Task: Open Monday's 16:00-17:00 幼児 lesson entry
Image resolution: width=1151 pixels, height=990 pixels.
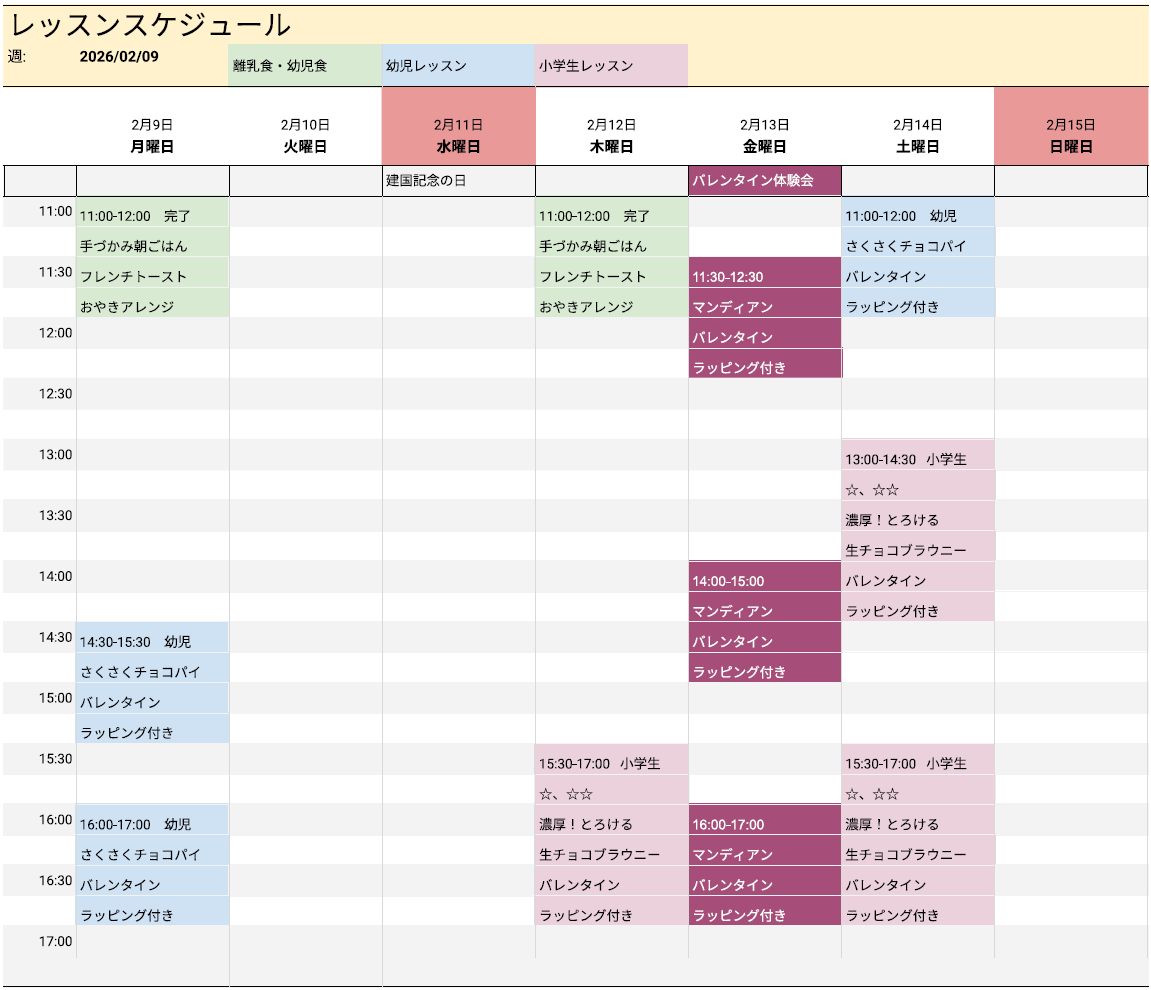Action: click(152, 824)
